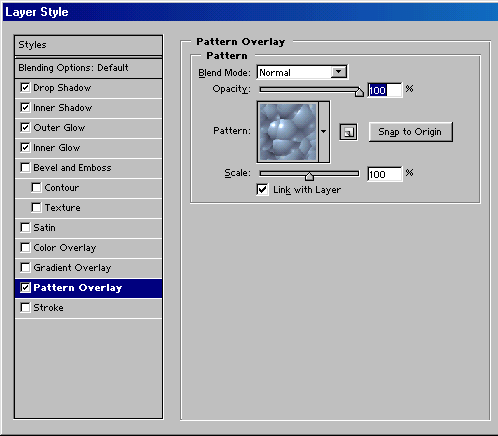Open Blending Options: Default settings
Screen dimensions: 498x436
[88, 68]
